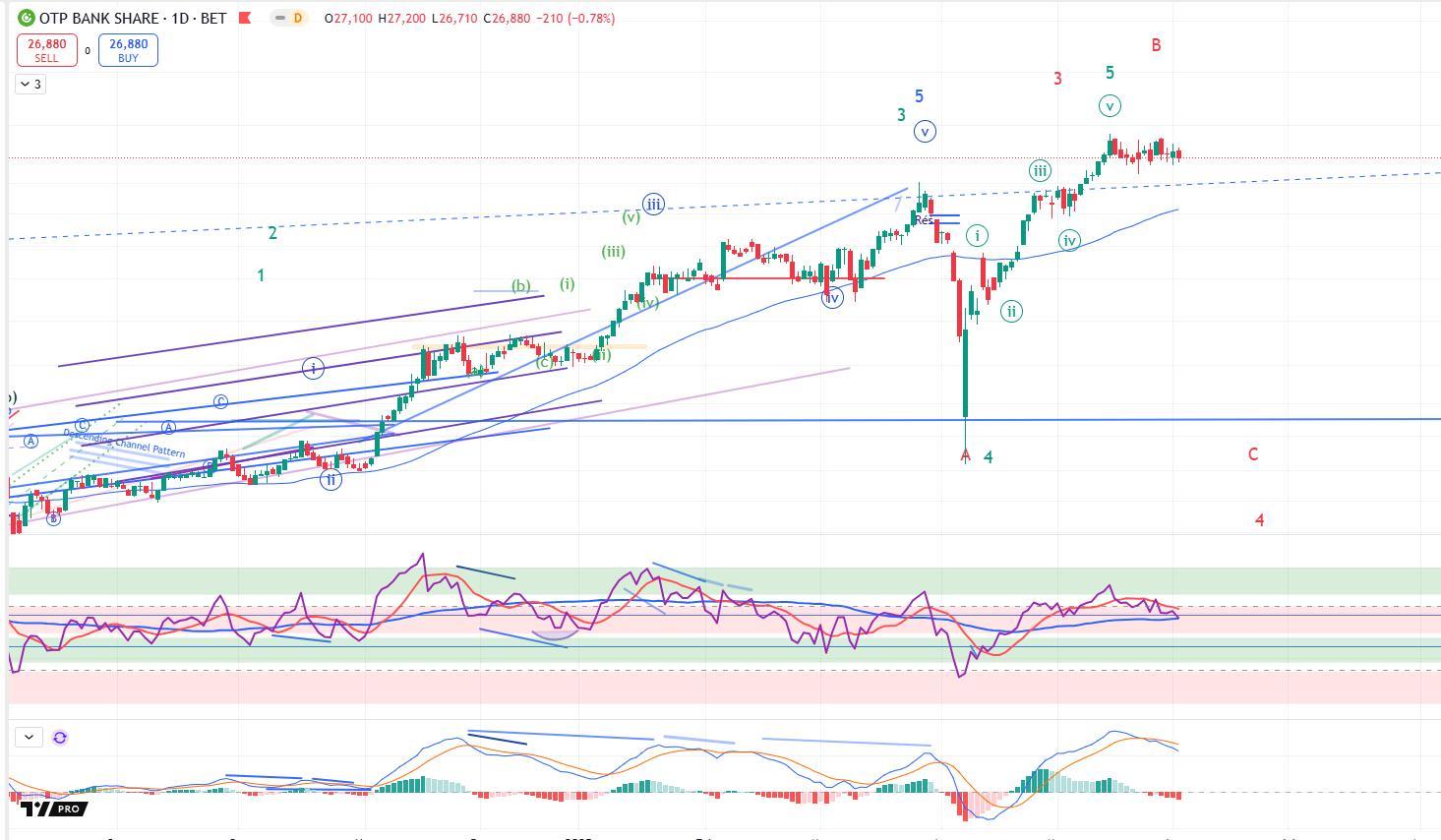The height and width of the screenshot is (840, 1441).
Task: Click the close value C26,880 in header
Action: pyautogui.click(x=509, y=18)
